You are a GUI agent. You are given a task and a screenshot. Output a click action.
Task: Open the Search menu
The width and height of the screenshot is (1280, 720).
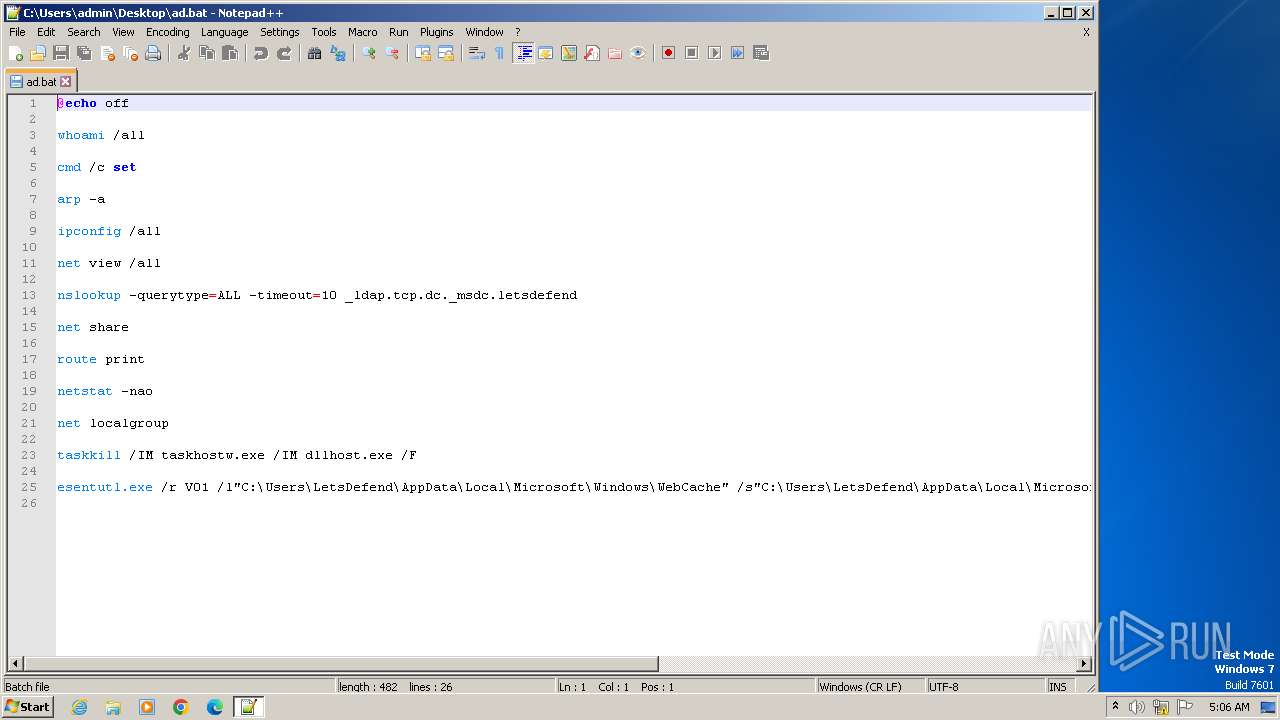coord(84,32)
